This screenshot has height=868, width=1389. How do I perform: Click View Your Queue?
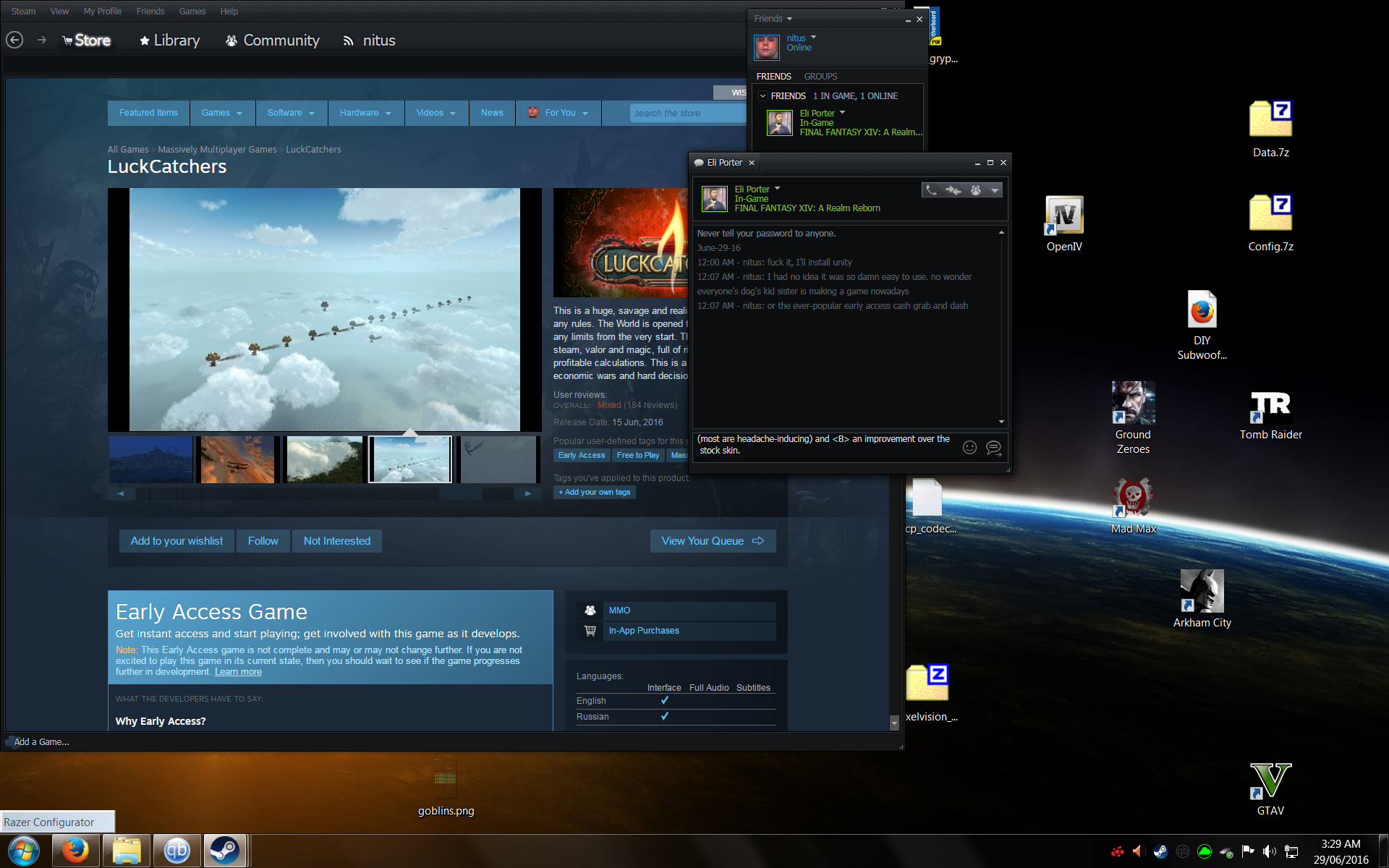pos(713,541)
